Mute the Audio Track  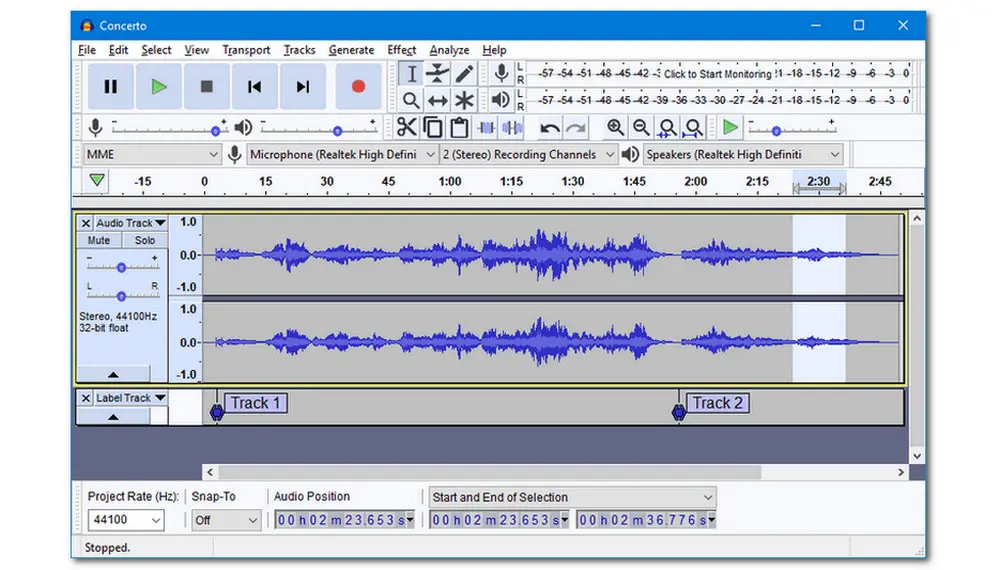pyautogui.click(x=99, y=240)
